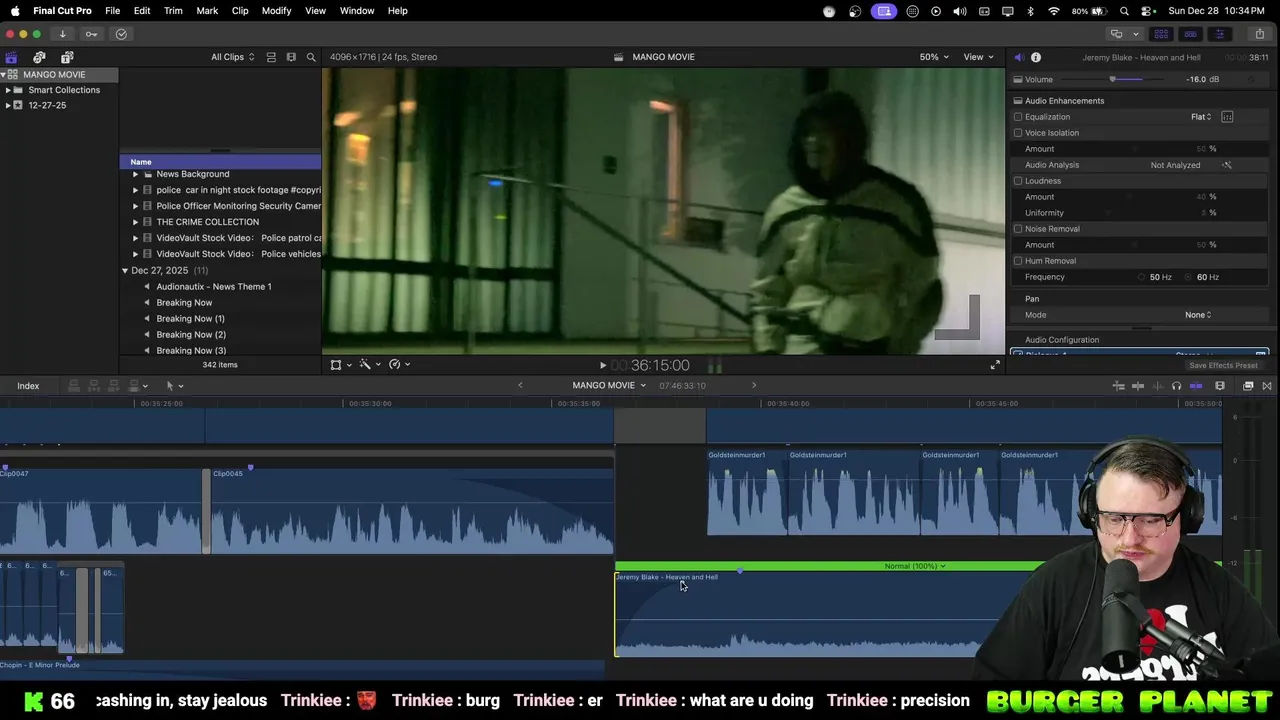This screenshot has height=720, width=1280.
Task: Open the MANGO MOVIE project dropdown
Action: pyautogui.click(x=609, y=386)
